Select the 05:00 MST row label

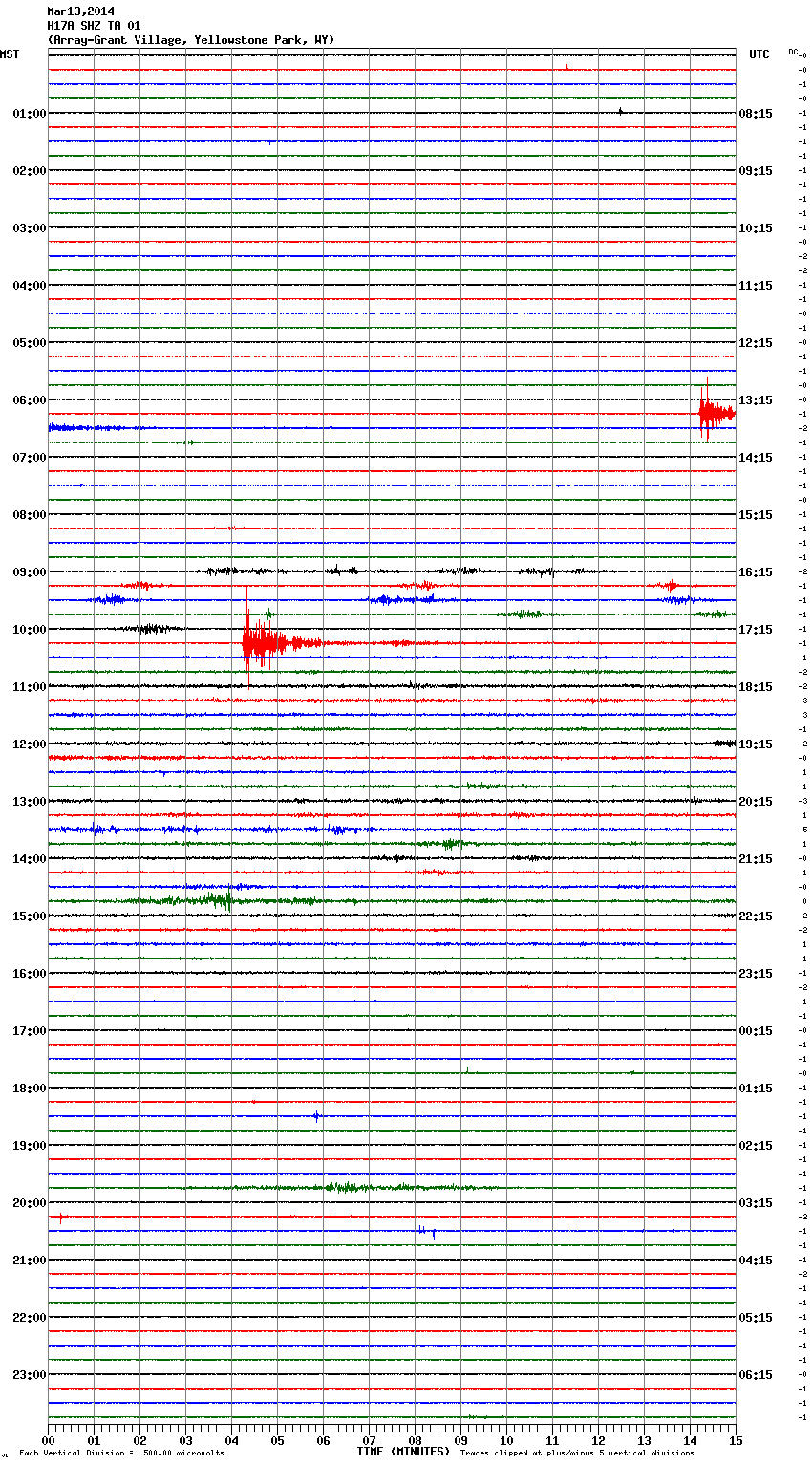(30, 343)
